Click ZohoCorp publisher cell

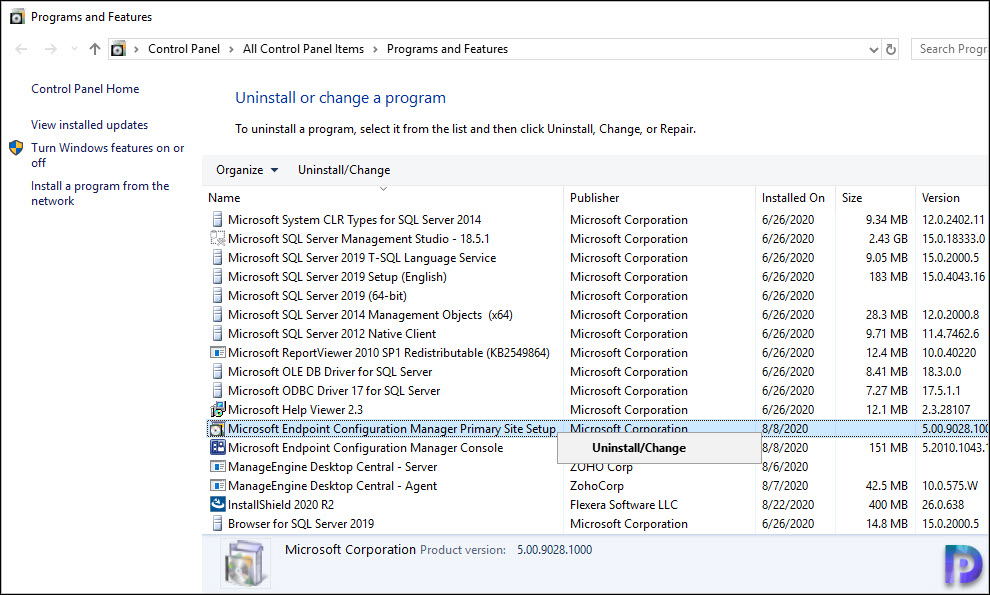pyautogui.click(x=597, y=486)
